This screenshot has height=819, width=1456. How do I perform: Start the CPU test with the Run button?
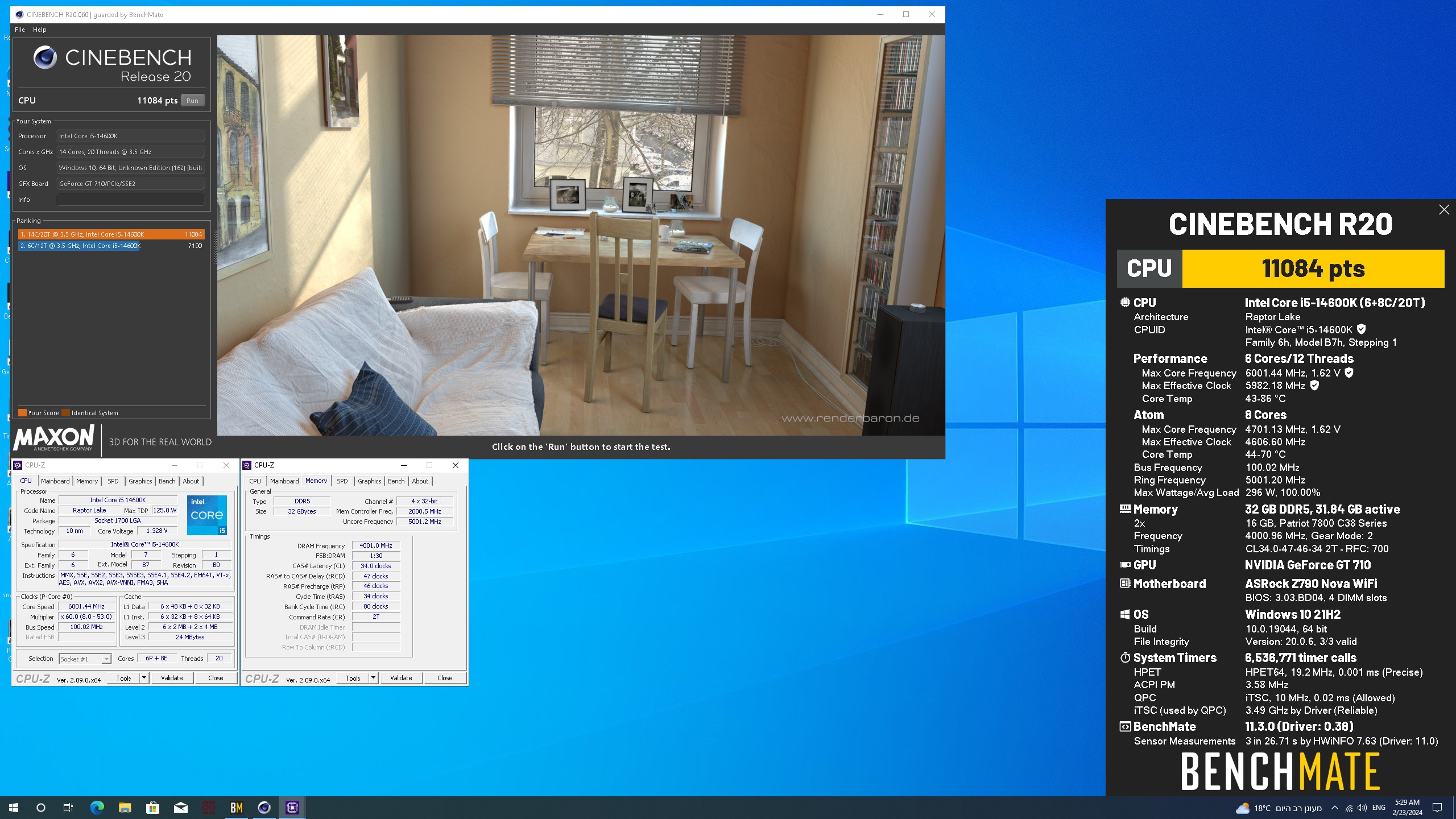(192, 101)
